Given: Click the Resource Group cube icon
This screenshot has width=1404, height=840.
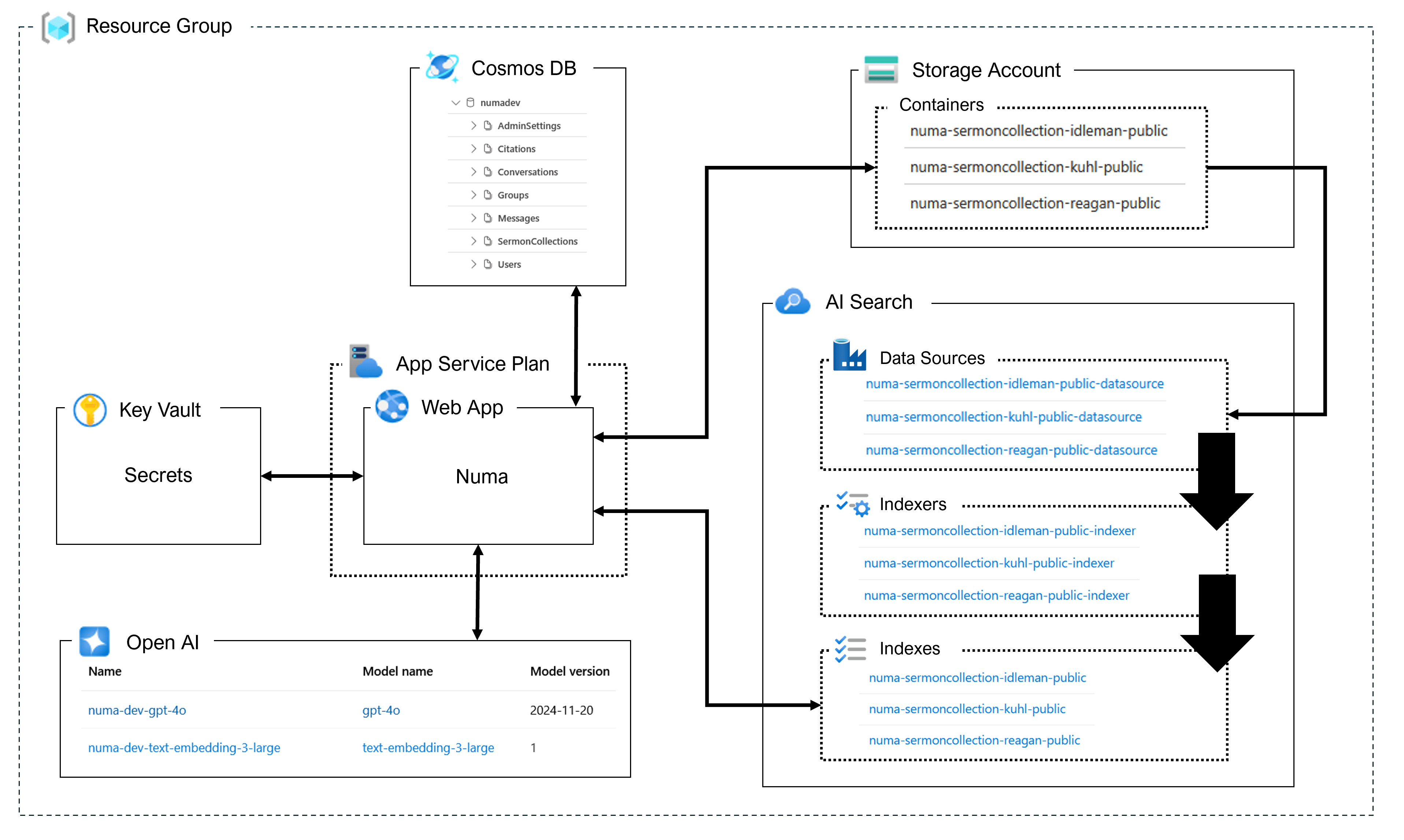Looking at the screenshot, I should click(x=58, y=27).
